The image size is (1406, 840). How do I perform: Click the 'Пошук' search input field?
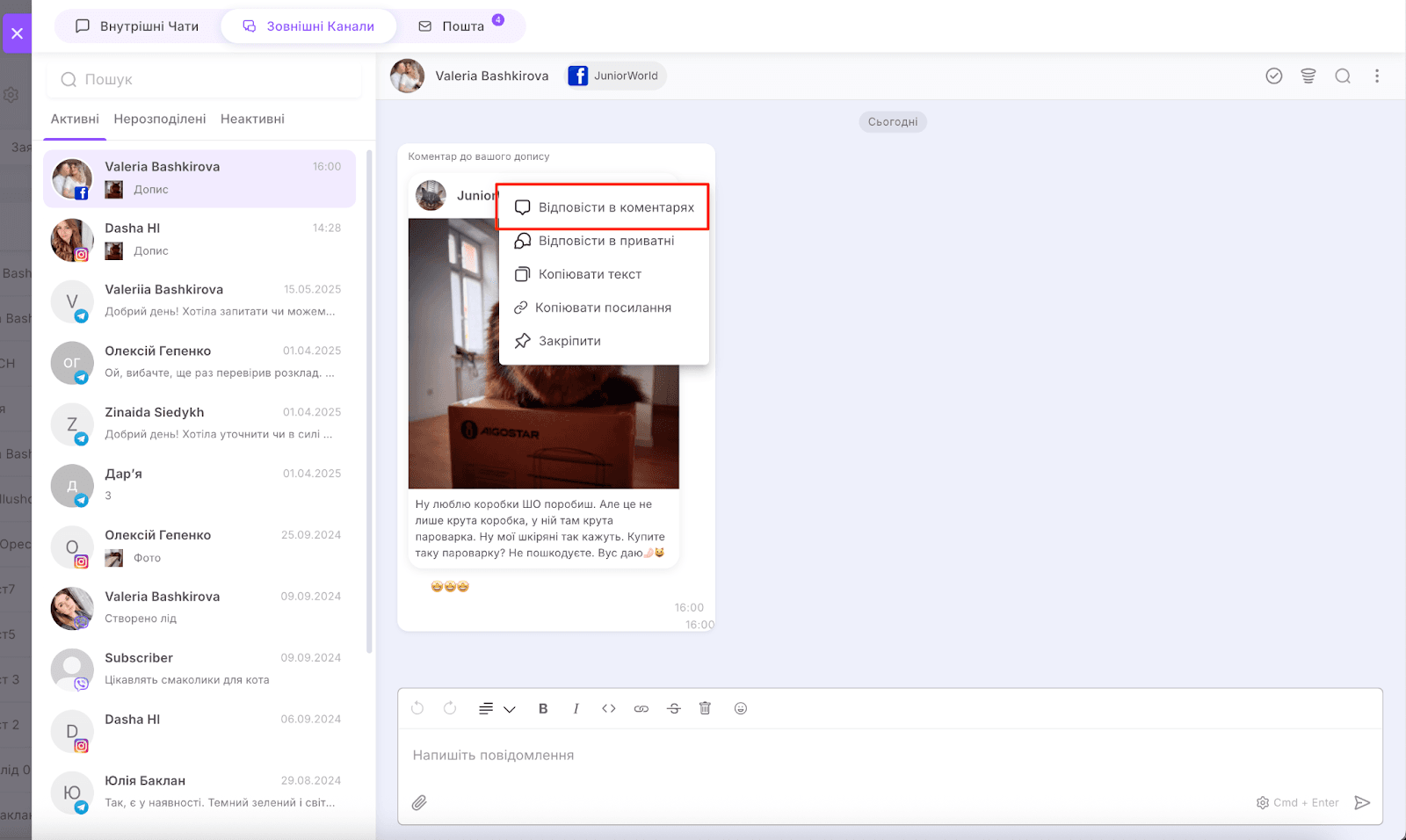click(x=204, y=80)
